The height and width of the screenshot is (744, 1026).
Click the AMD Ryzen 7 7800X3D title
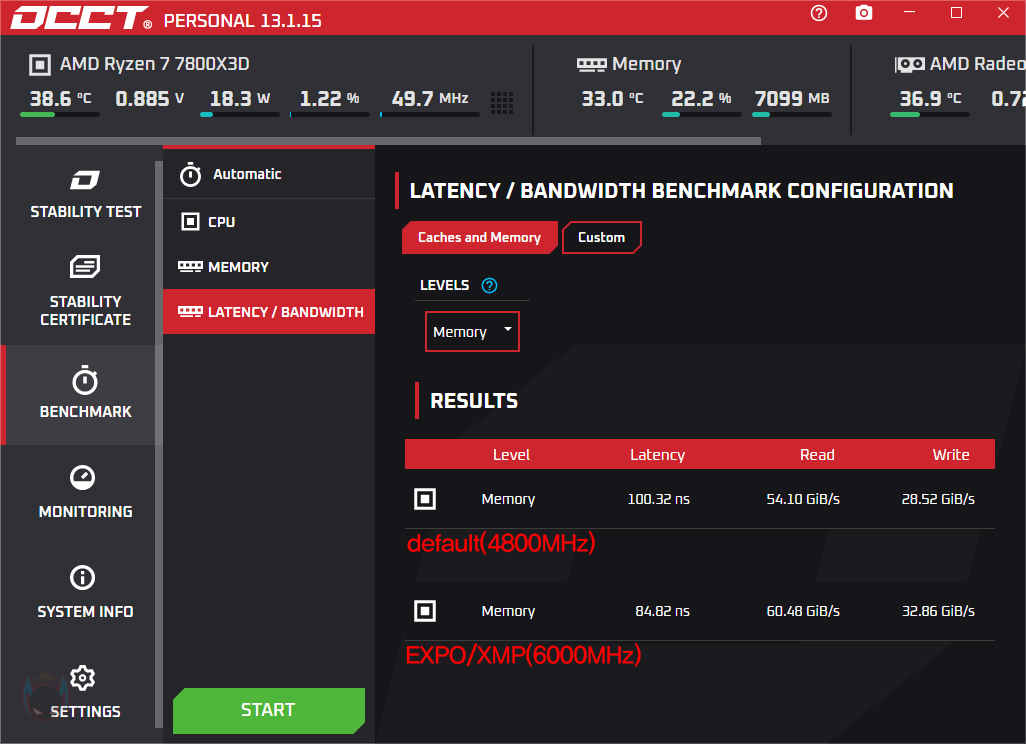(x=154, y=64)
